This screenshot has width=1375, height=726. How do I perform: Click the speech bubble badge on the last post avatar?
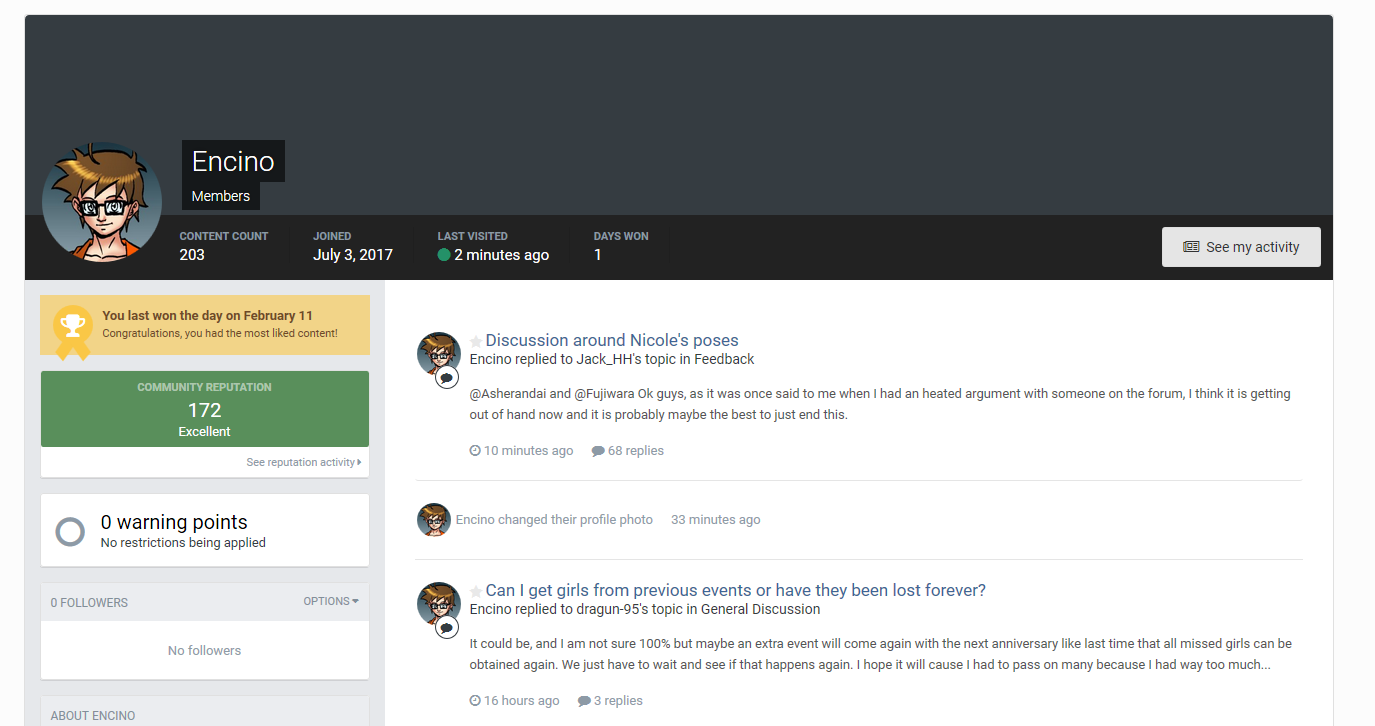pyautogui.click(x=447, y=627)
